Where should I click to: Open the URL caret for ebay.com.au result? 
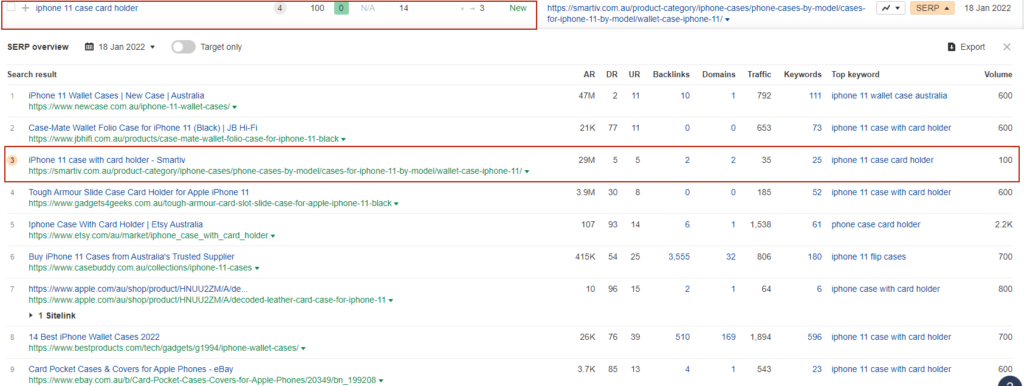pyautogui.click(x=381, y=380)
